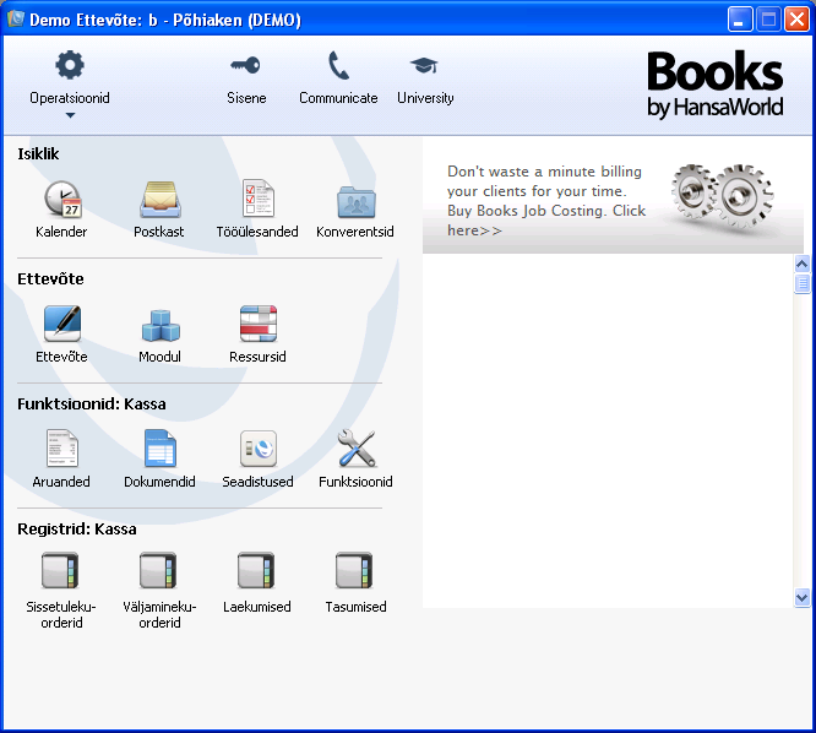Image resolution: width=816 pixels, height=733 pixels.
Task: Click the scrollbar thumb
Action: (802, 284)
